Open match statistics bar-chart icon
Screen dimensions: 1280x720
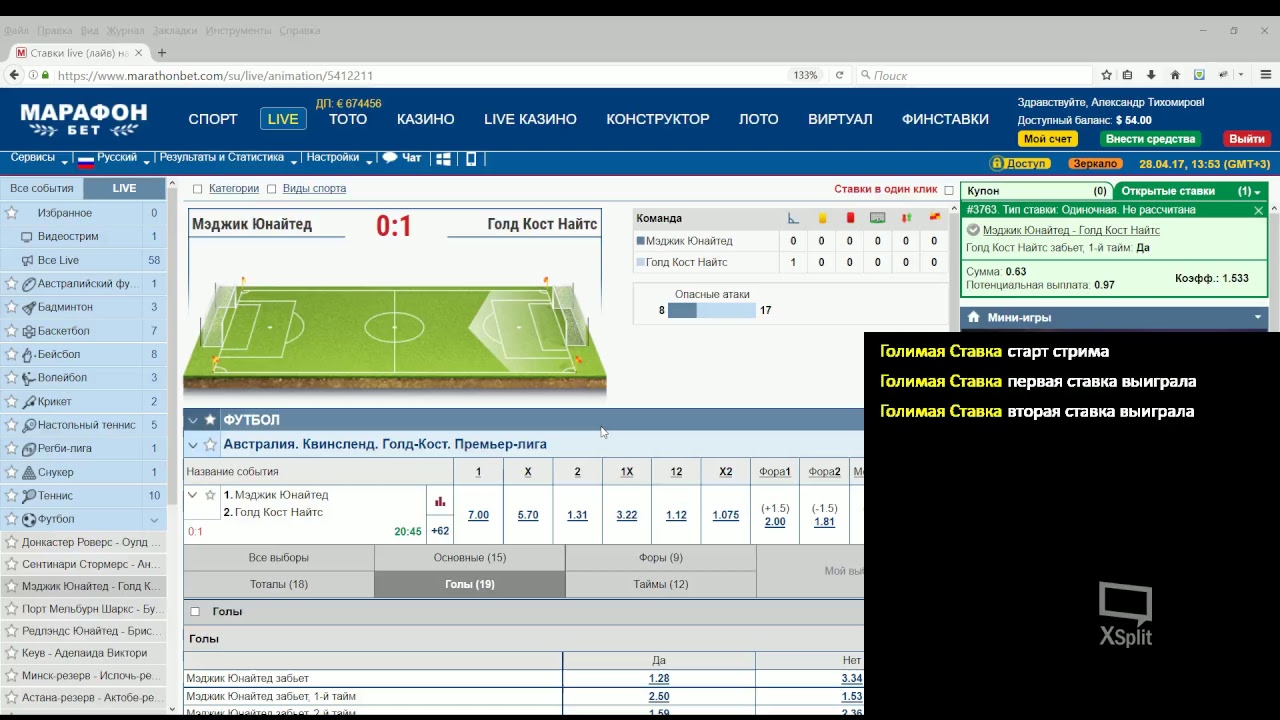(440, 501)
